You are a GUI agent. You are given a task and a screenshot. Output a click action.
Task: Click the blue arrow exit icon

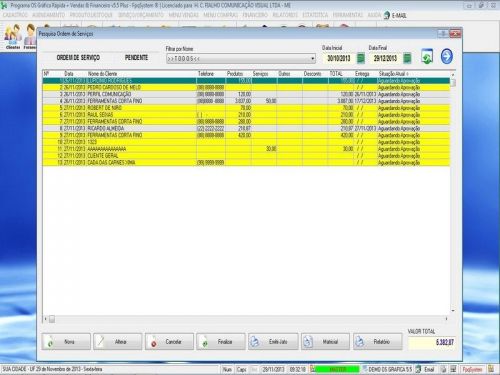pos(447,56)
